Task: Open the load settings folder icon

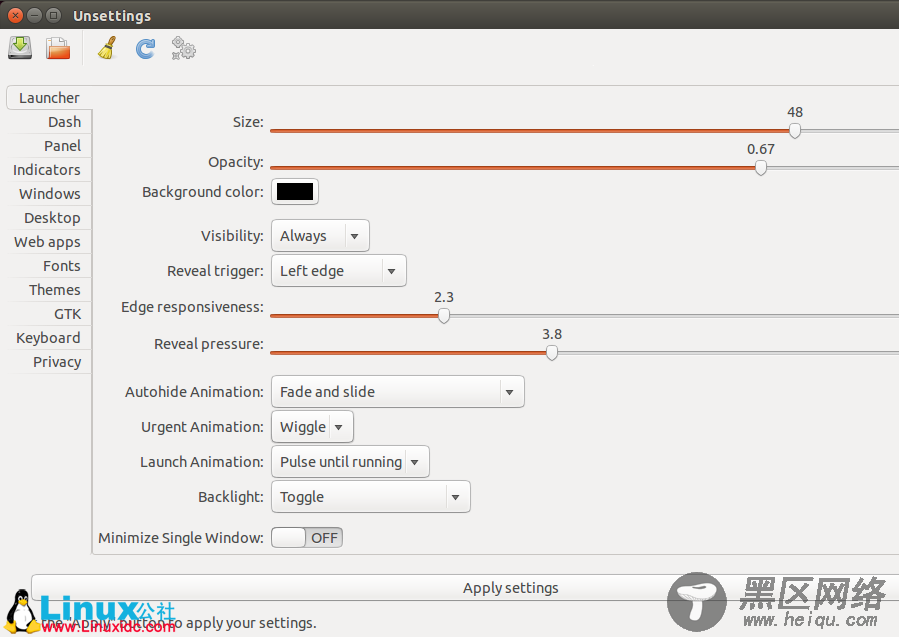Action: click(58, 48)
